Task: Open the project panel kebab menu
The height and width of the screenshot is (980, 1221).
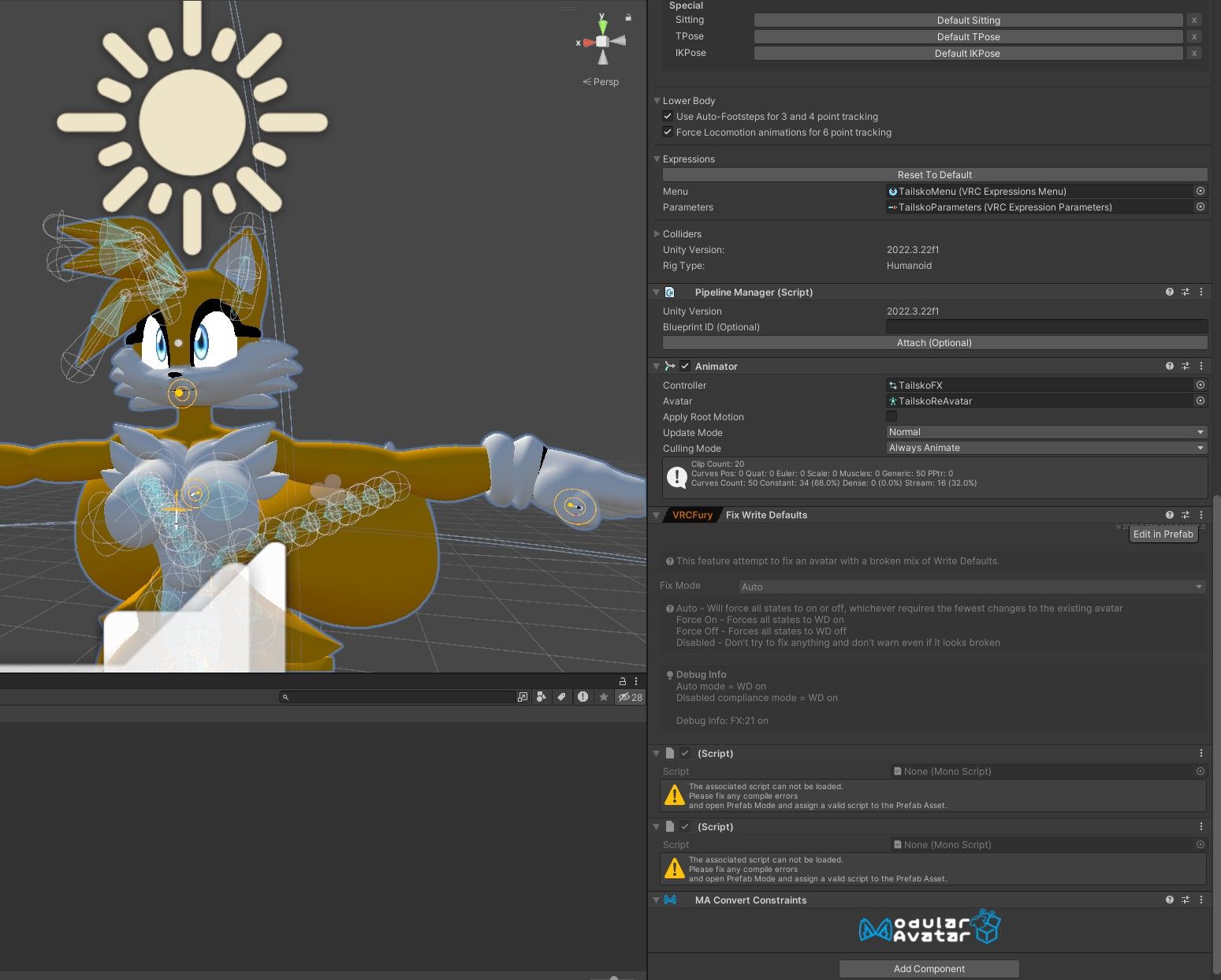Action: (x=635, y=681)
